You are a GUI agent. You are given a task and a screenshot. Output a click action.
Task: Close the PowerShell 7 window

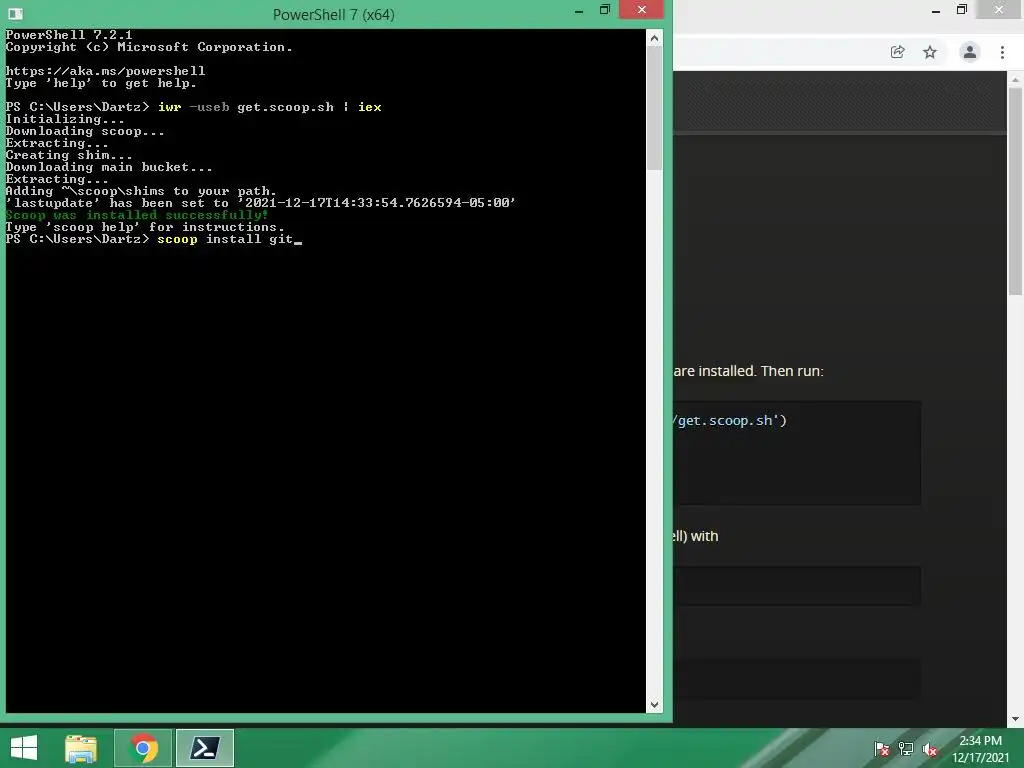coord(641,10)
